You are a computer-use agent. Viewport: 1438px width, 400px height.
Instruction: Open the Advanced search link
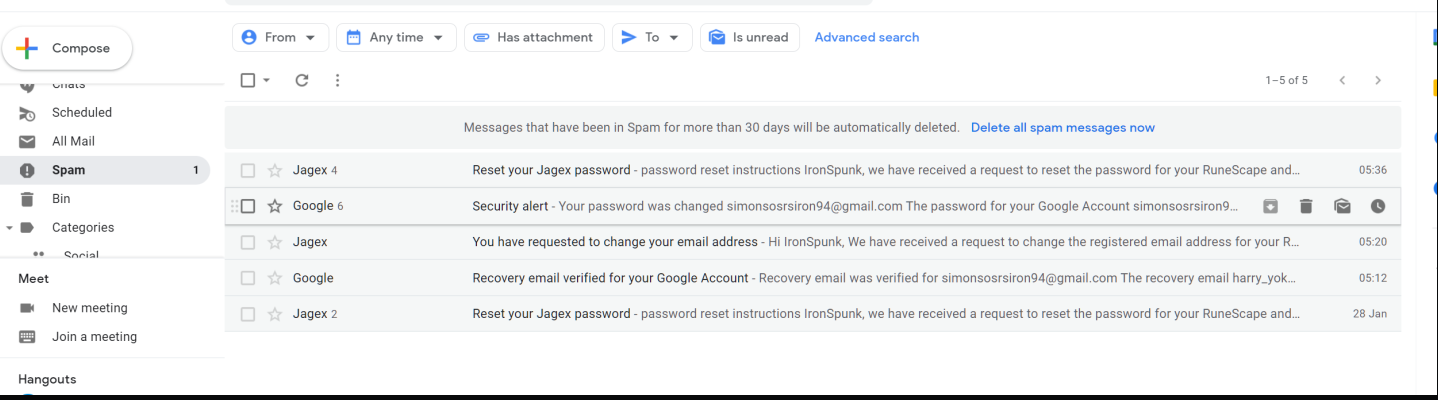tap(866, 37)
